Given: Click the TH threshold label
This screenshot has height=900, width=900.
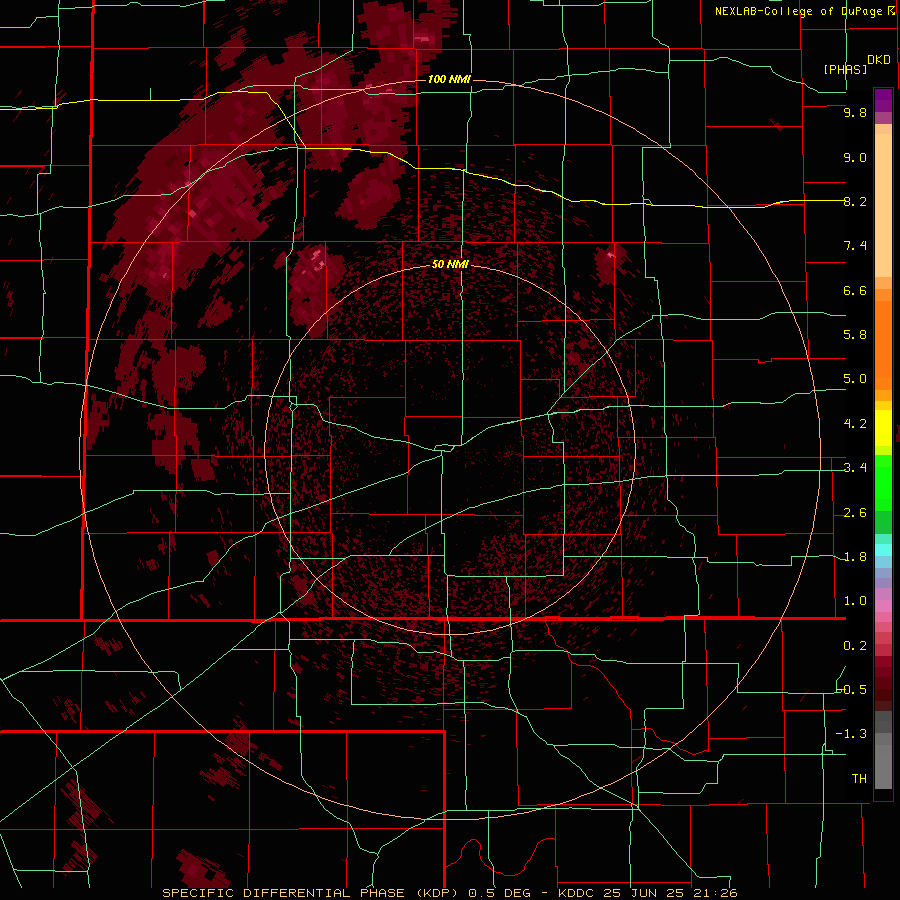Looking at the screenshot, I should [x=859, y=779].
